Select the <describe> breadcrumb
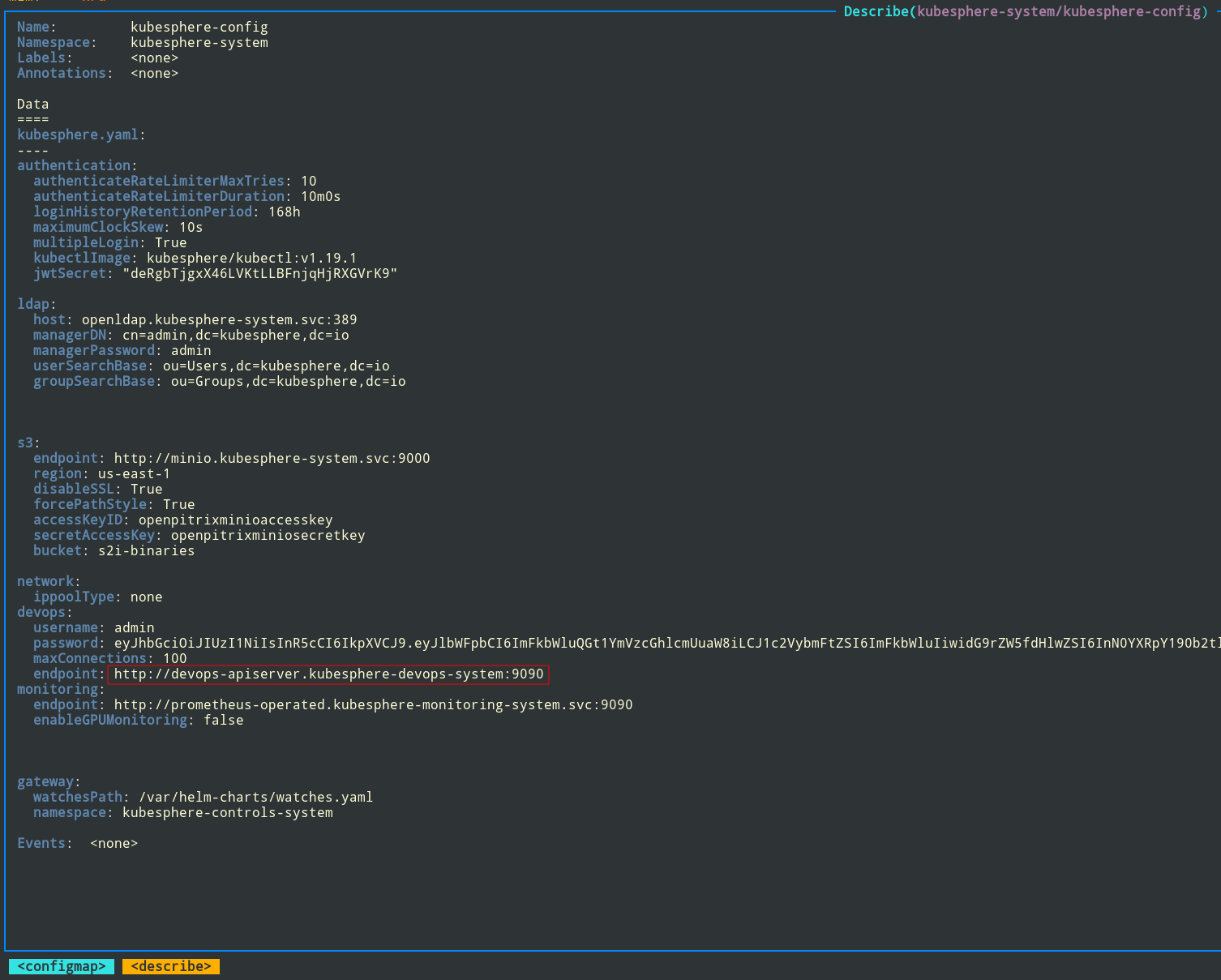This screenshot has height=980, width=1221. pyautogui.click(x=171, y=966)
